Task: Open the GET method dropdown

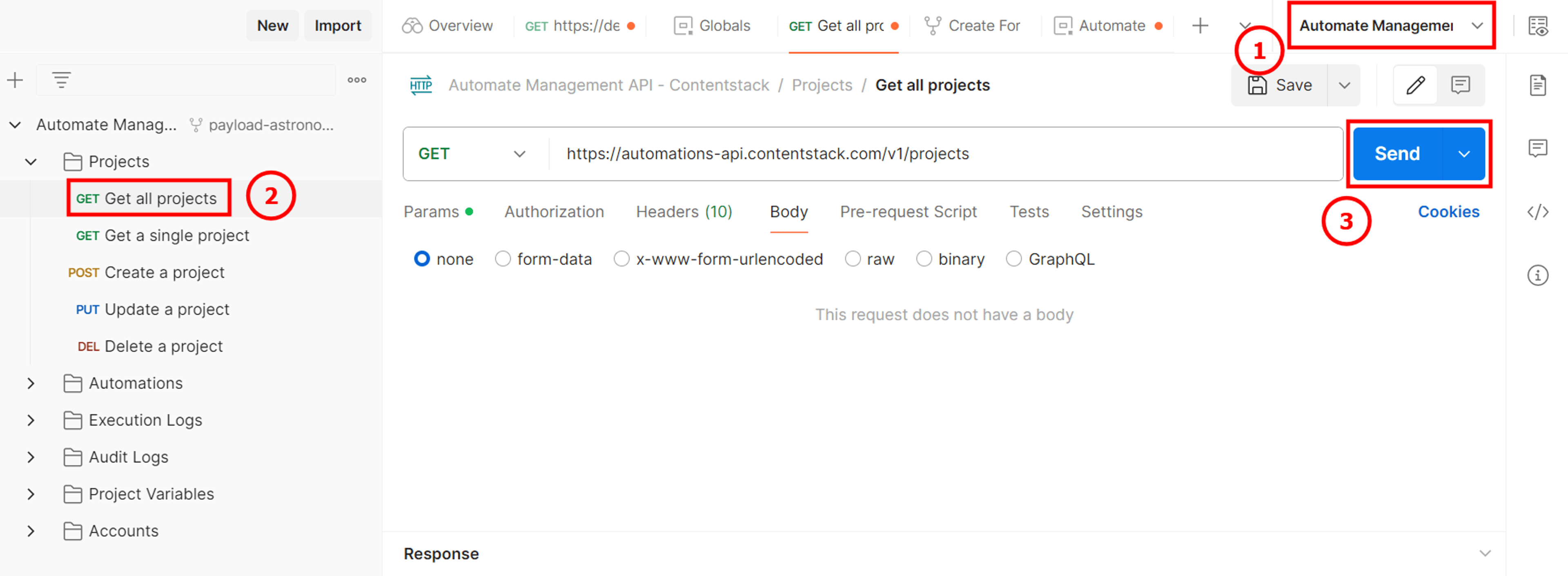Action: click(x=472, y=154)
